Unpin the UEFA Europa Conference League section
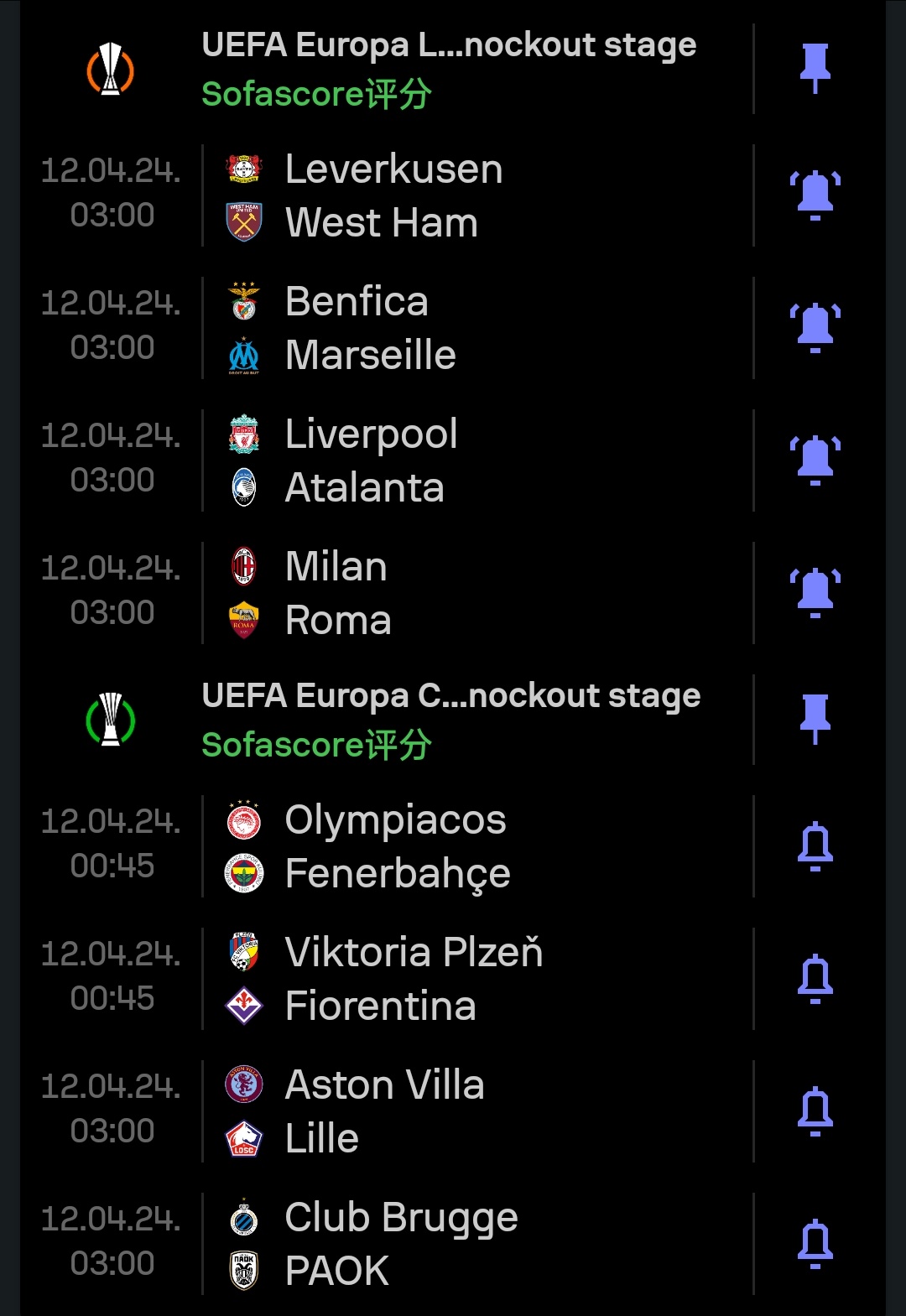This screenshot has height=1316, width=906. (815, 720)
